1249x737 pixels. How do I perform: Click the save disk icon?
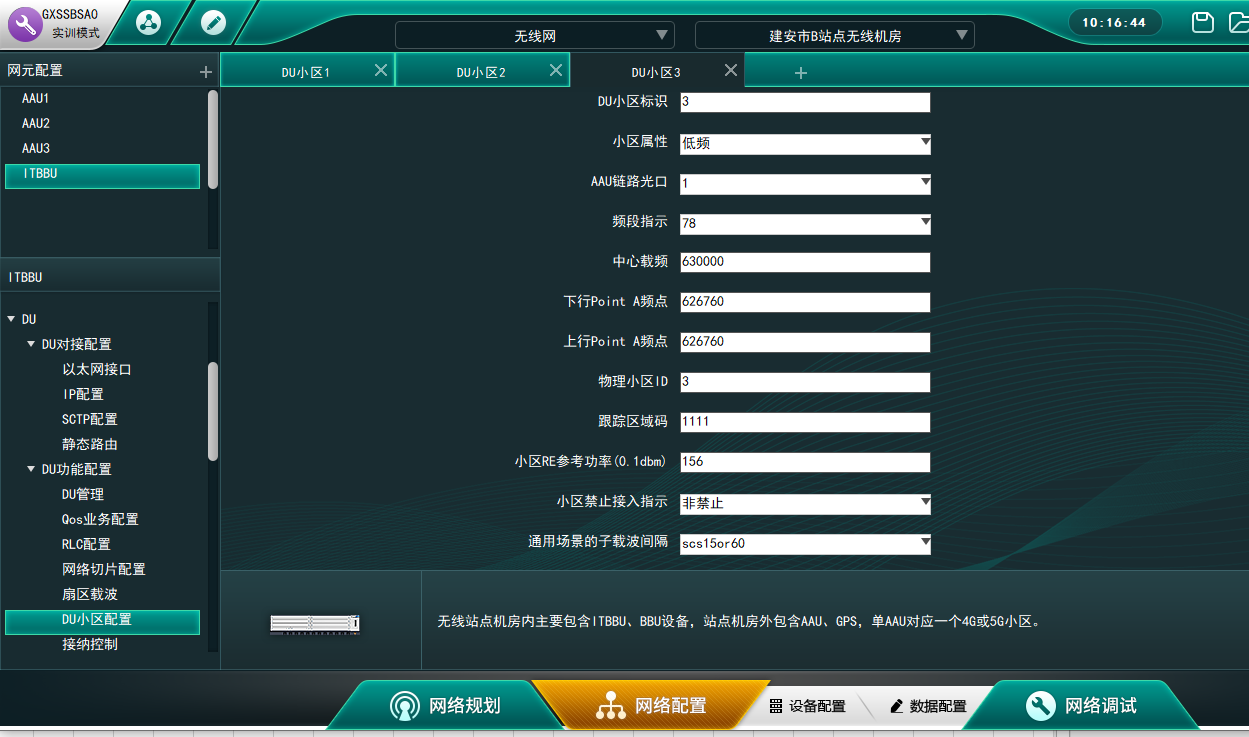click(x=1203, y=22)
